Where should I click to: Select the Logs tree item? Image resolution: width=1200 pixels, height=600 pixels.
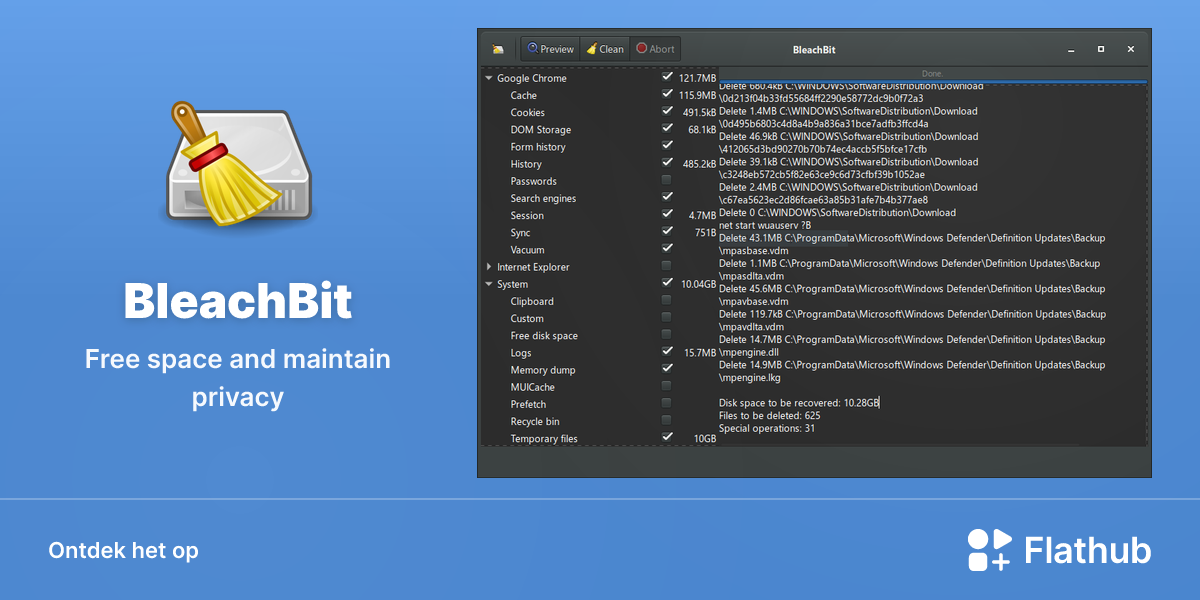pos(521,353)
